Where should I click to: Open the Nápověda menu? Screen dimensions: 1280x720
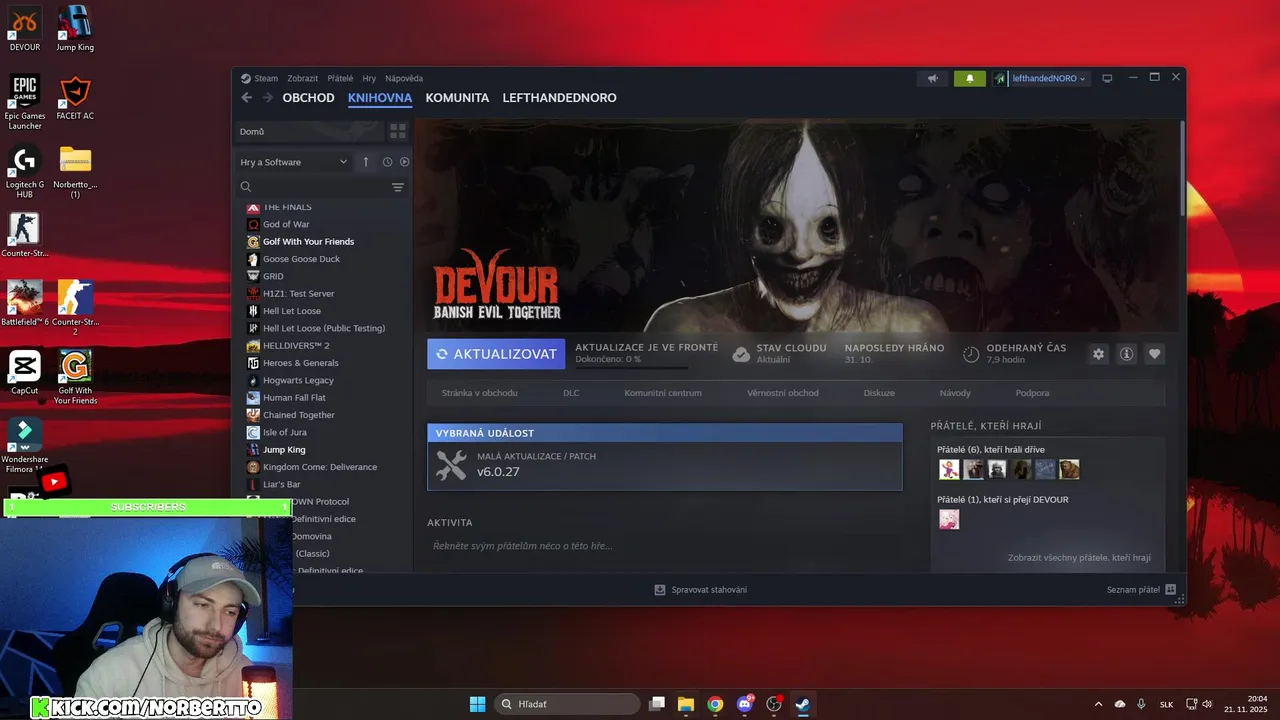coord(404,78)
